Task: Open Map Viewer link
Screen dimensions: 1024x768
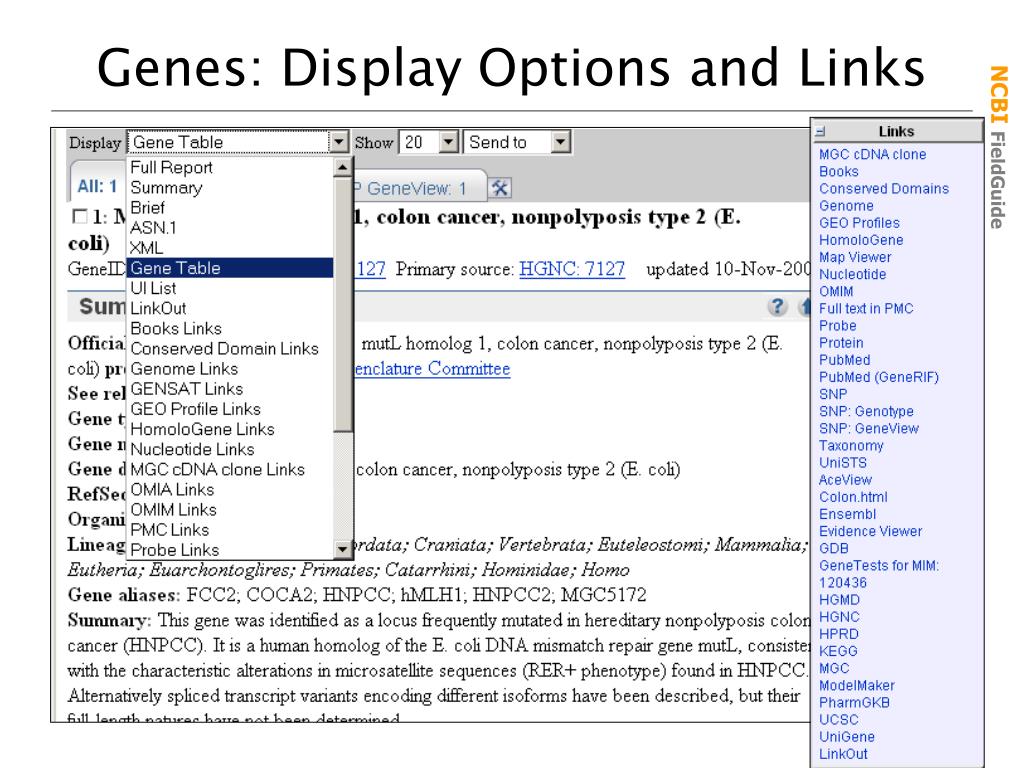Action: coord(855,257)
